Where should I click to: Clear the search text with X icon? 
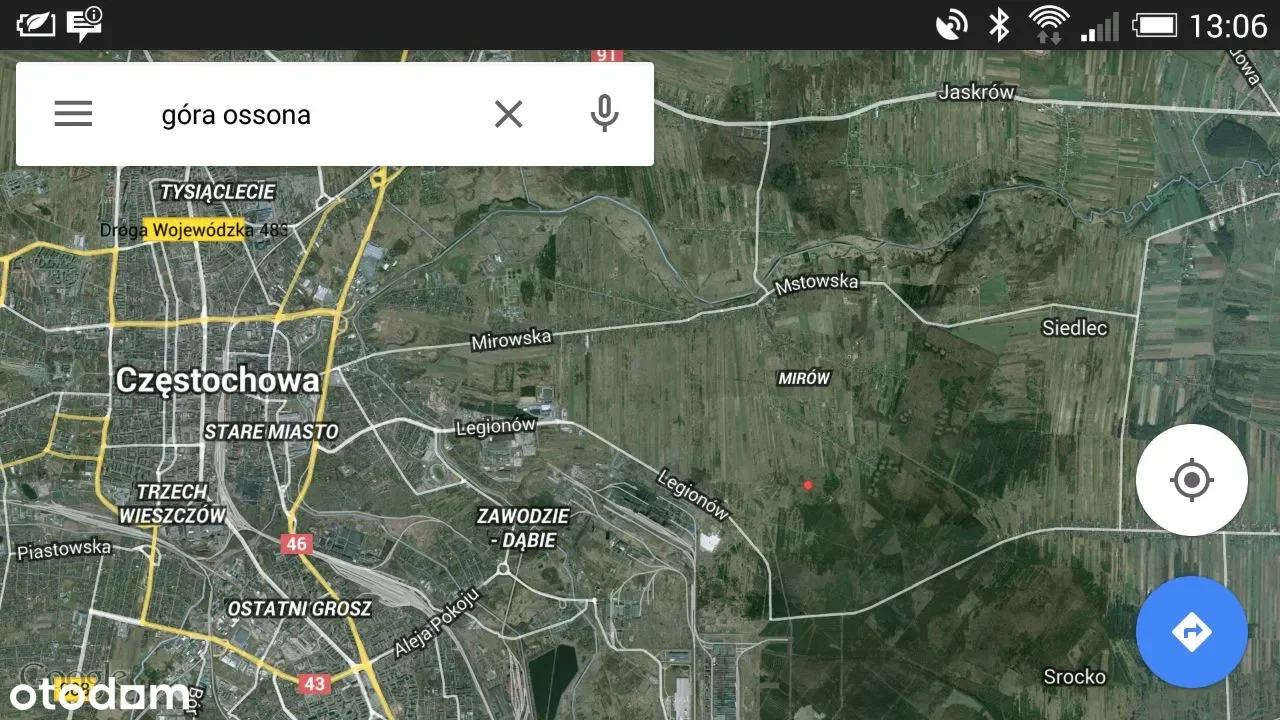pyautogui.click(x=508, y=114)
